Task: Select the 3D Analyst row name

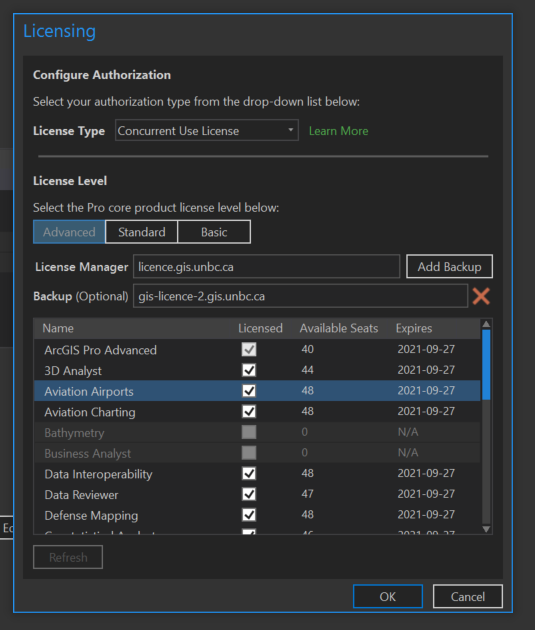Action: click(73, 371)
